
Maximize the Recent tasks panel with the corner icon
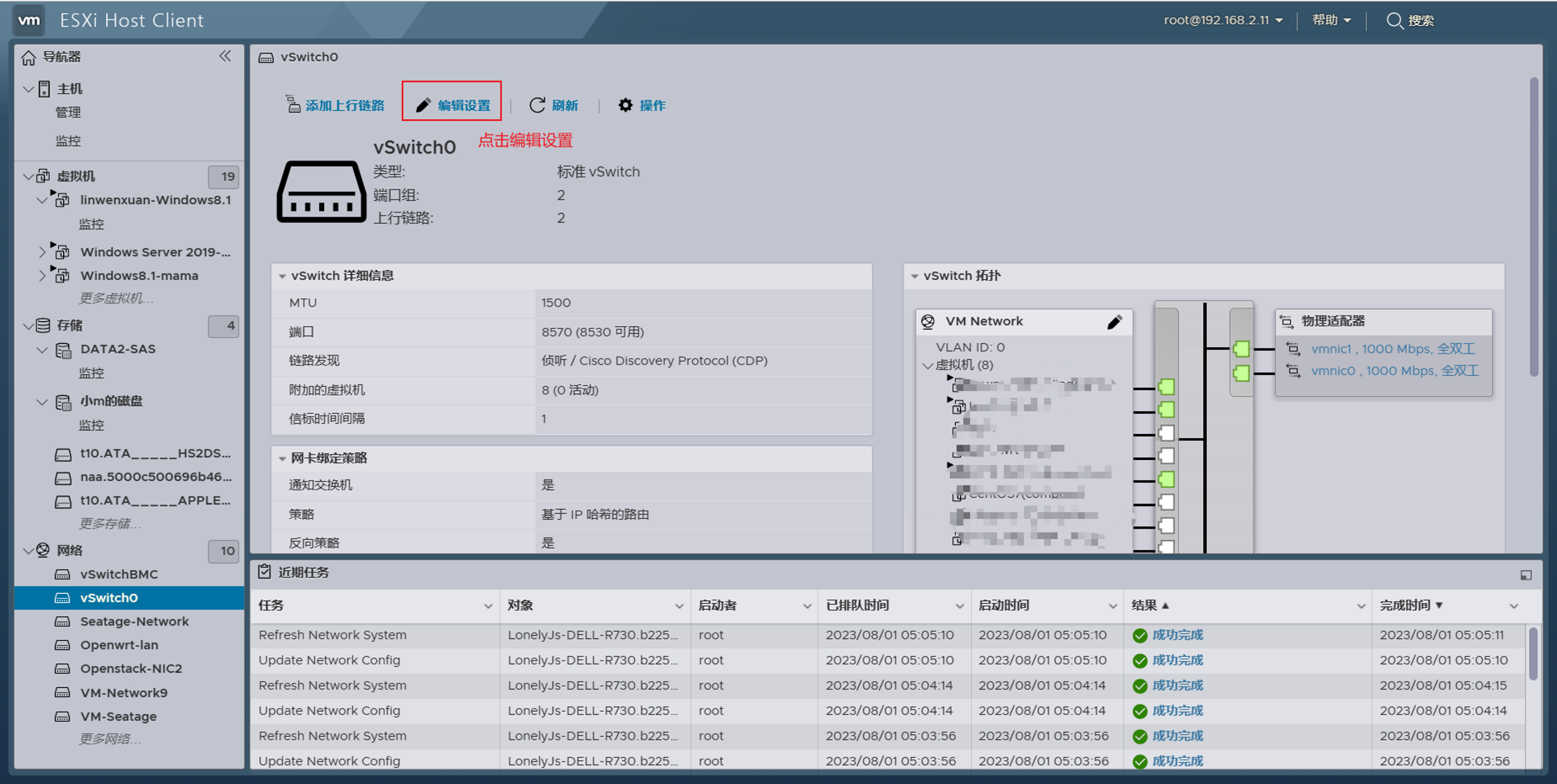[x=1525, y=575]
